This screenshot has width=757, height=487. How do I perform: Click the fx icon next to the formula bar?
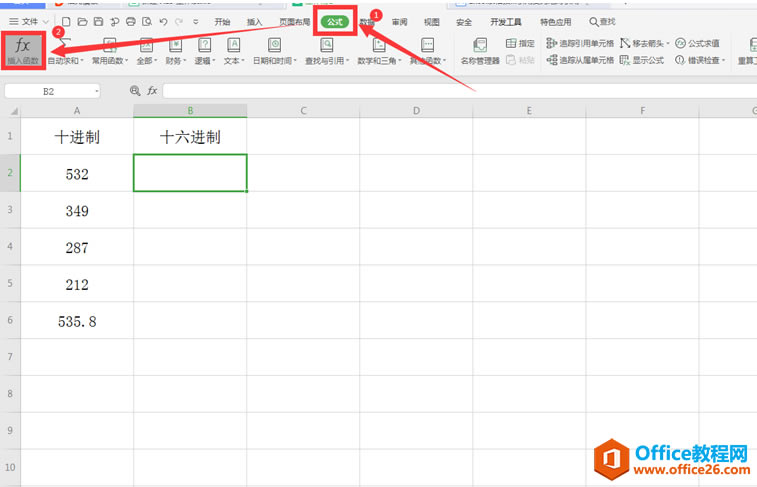(x=152, y=91)
